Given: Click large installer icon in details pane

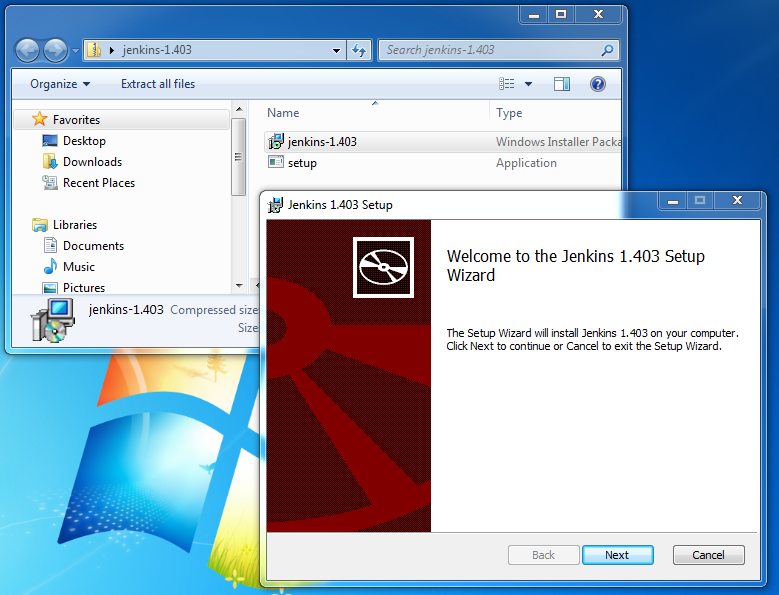Looking at the screenshot, I should click(53, 321).
